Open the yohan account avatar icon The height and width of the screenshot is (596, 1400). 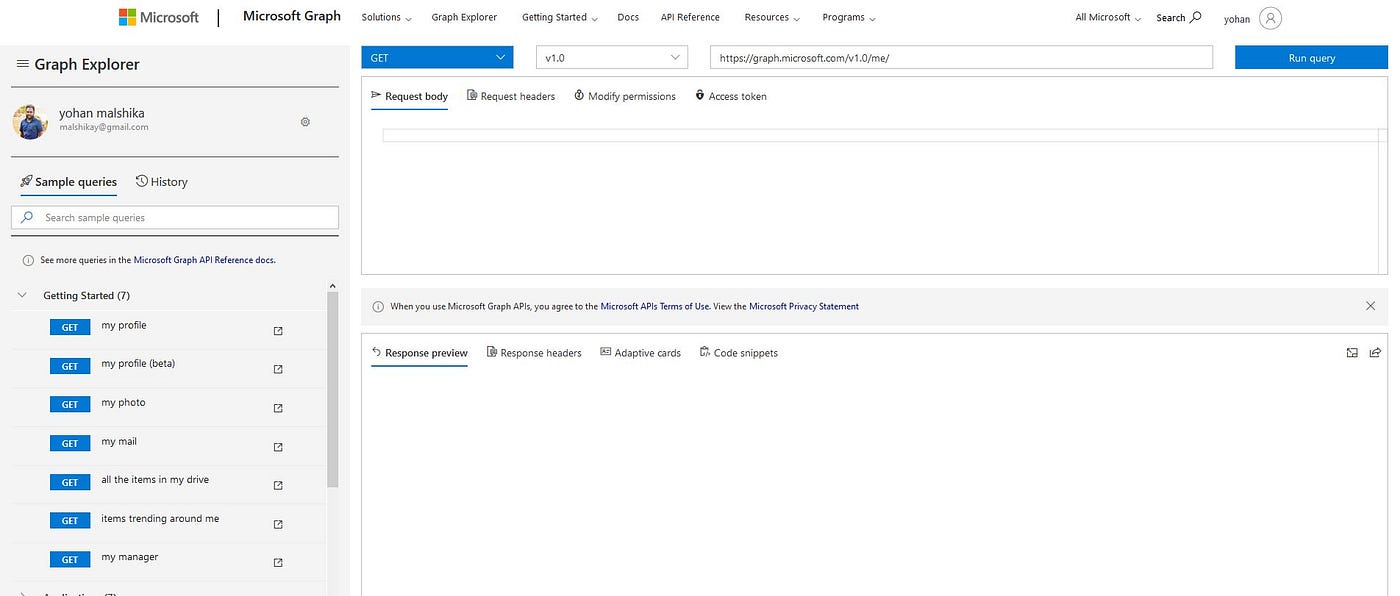(x=1270, y=18)
